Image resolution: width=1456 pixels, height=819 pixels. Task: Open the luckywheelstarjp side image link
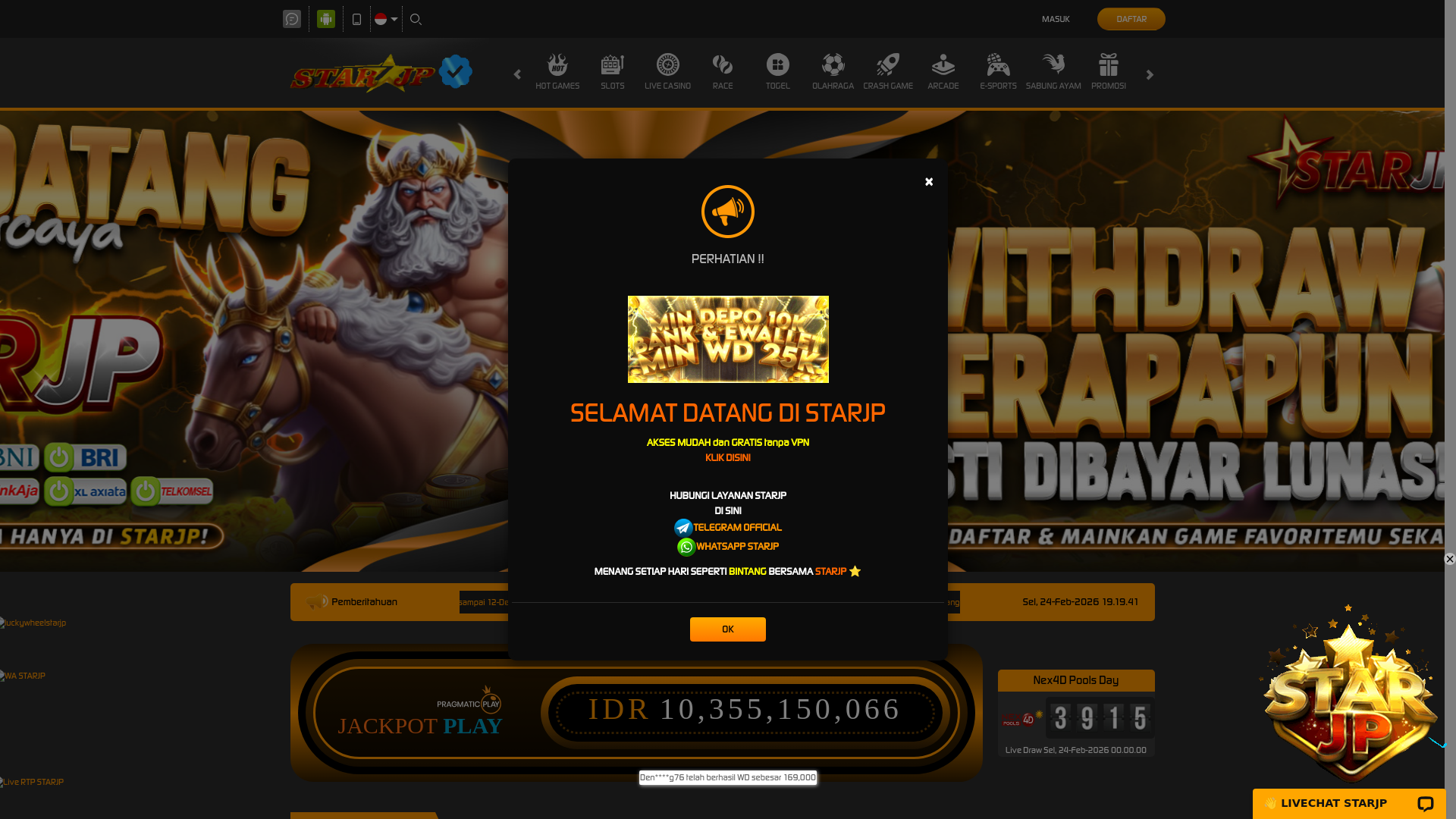(x=33, y=623)
